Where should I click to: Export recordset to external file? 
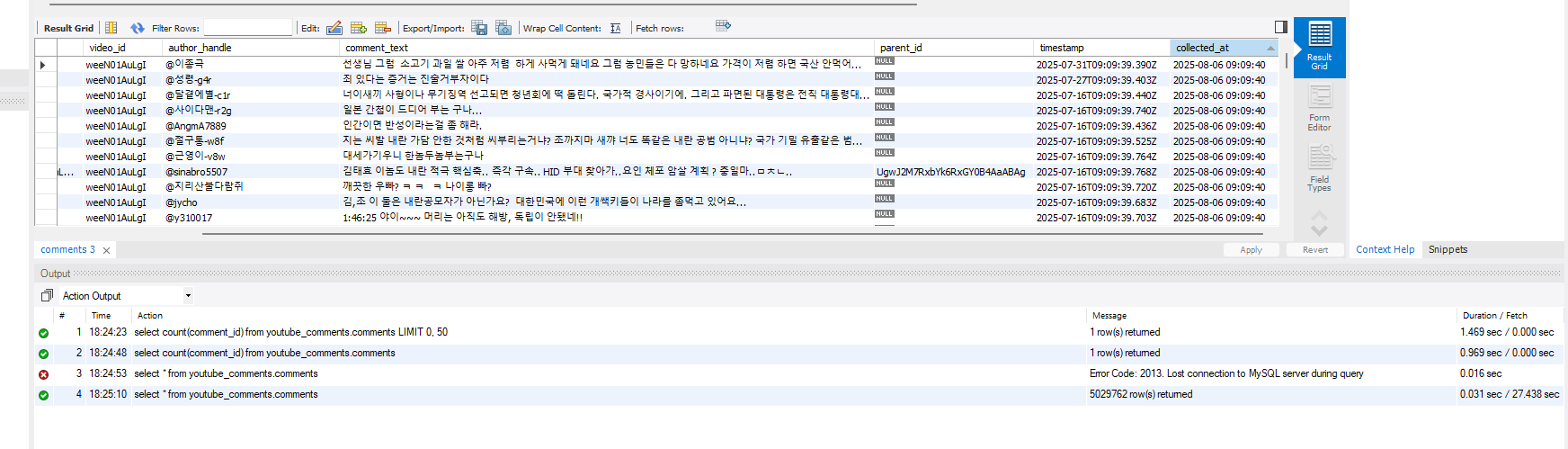click(x=479, y=28)
